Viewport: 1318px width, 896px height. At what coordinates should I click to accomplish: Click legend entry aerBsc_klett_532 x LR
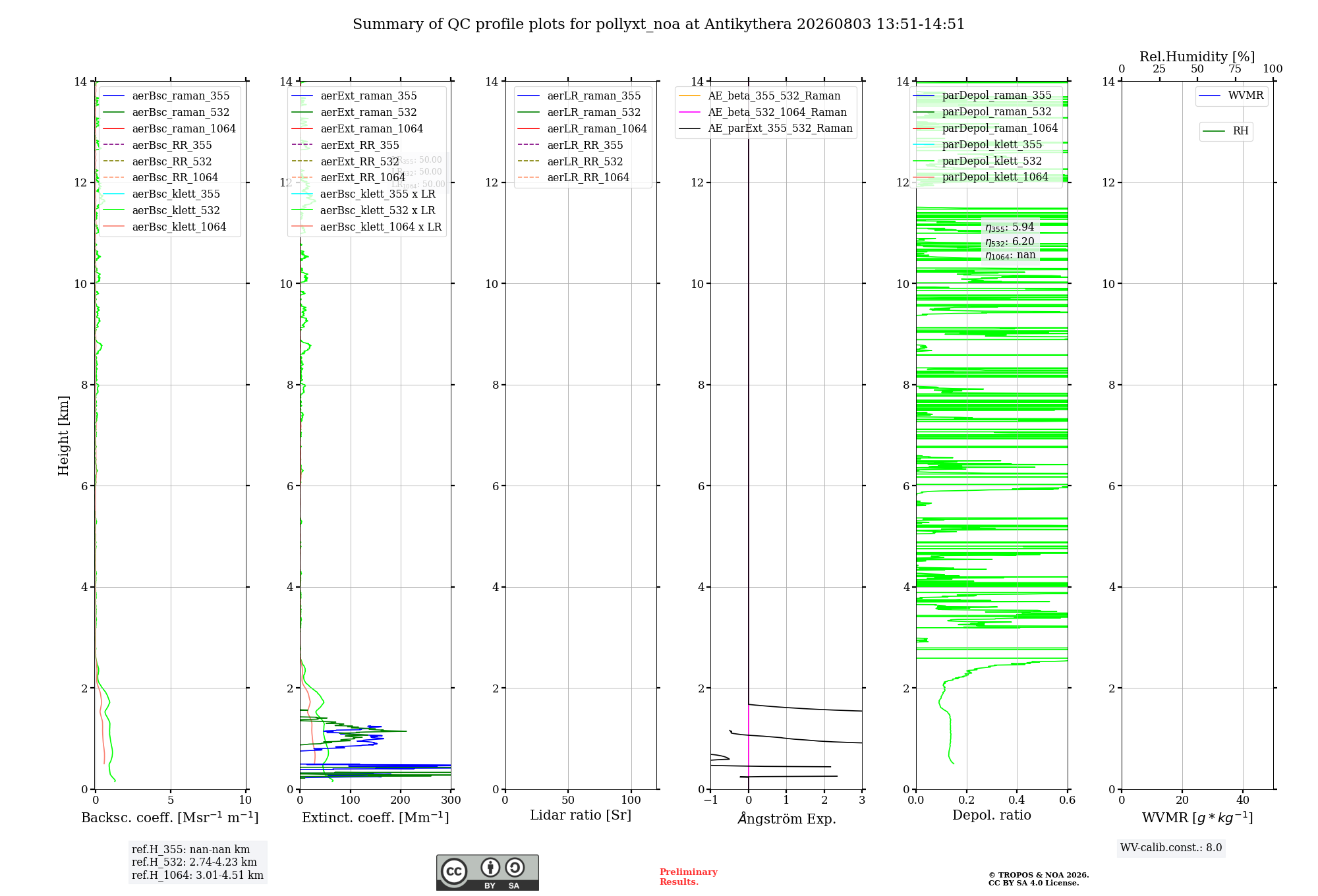364,211
